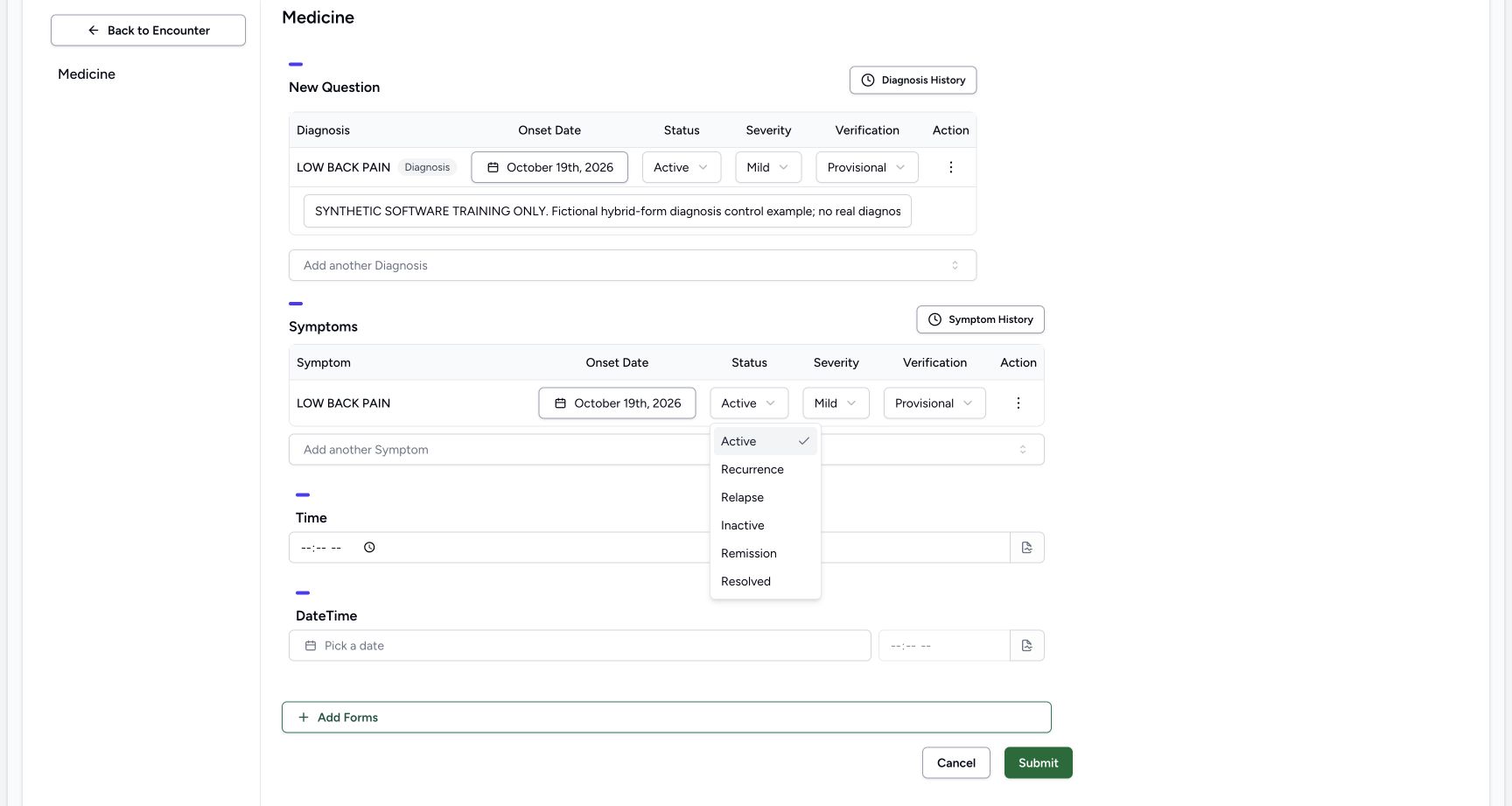Open the symptom row three-dot actions menu

1018,403
